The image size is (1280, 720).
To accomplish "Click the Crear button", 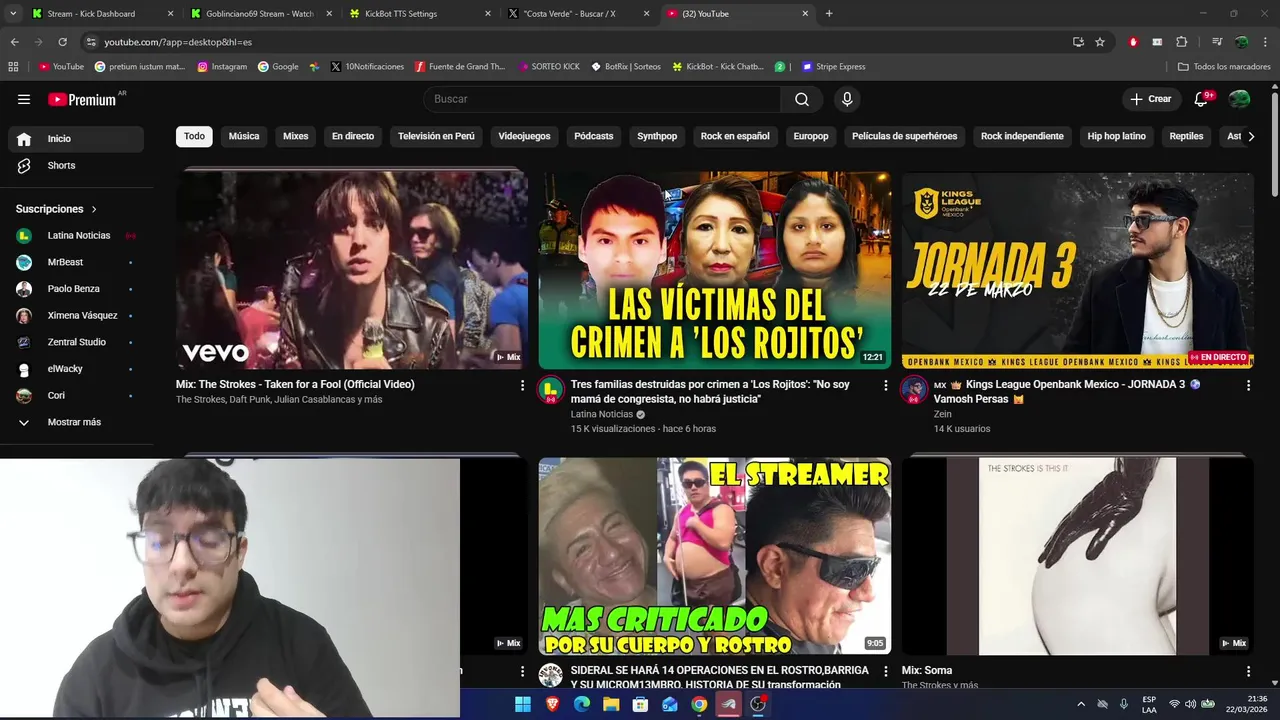I will [1150, 99].
